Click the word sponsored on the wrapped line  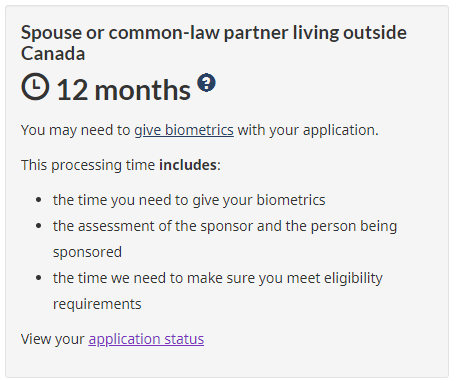87,252
